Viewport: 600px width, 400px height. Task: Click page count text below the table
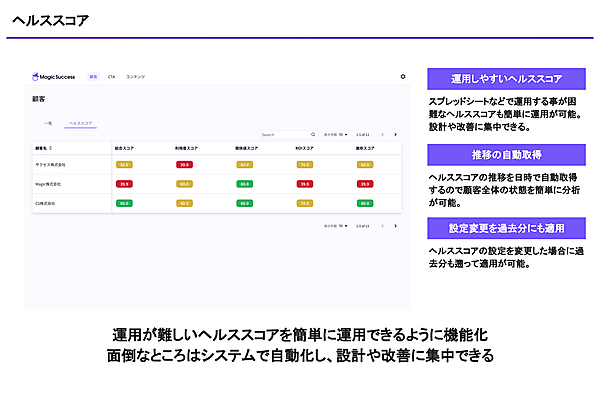[x=362, y=226]
